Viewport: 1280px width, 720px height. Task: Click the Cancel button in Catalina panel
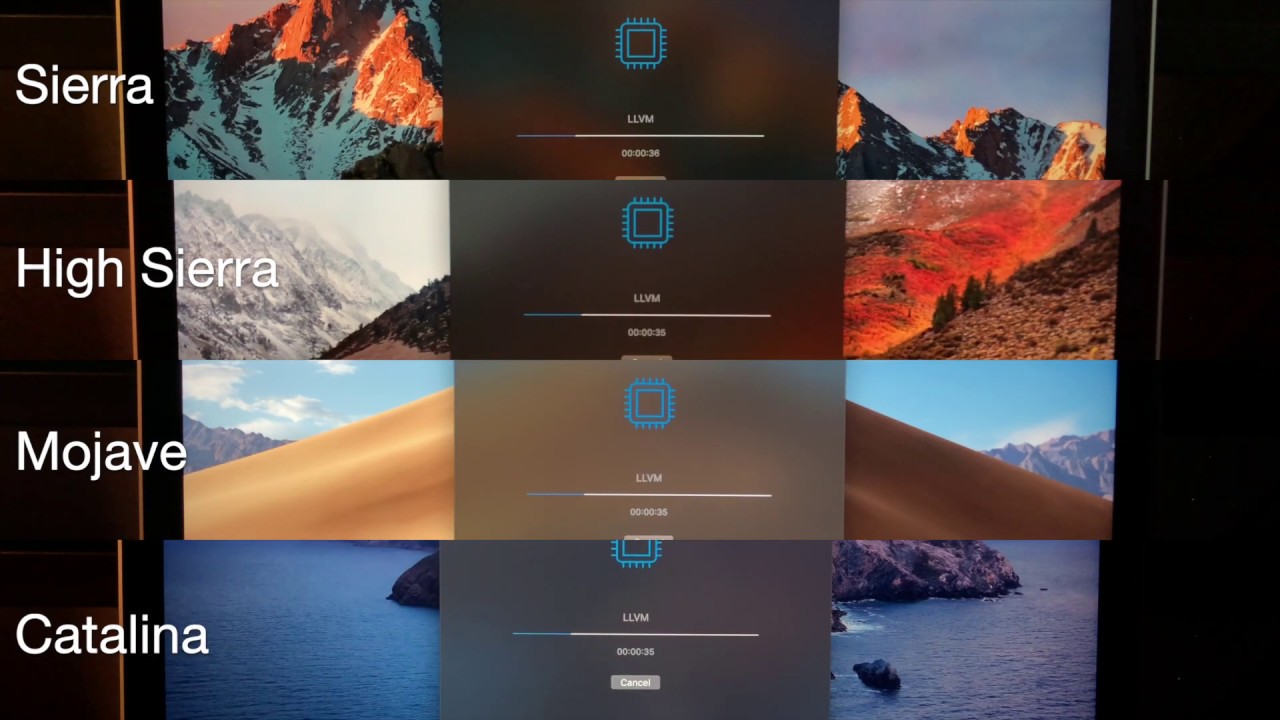(x=635, y=682)
